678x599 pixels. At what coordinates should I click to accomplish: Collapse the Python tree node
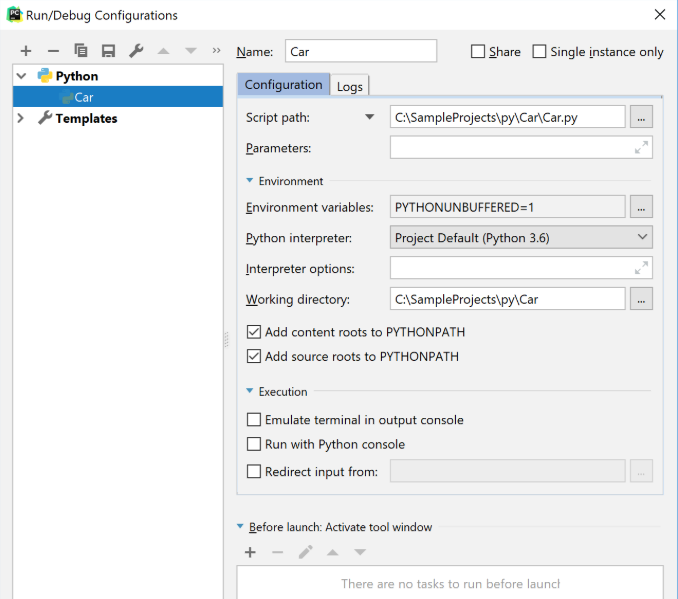click(21, 76)
